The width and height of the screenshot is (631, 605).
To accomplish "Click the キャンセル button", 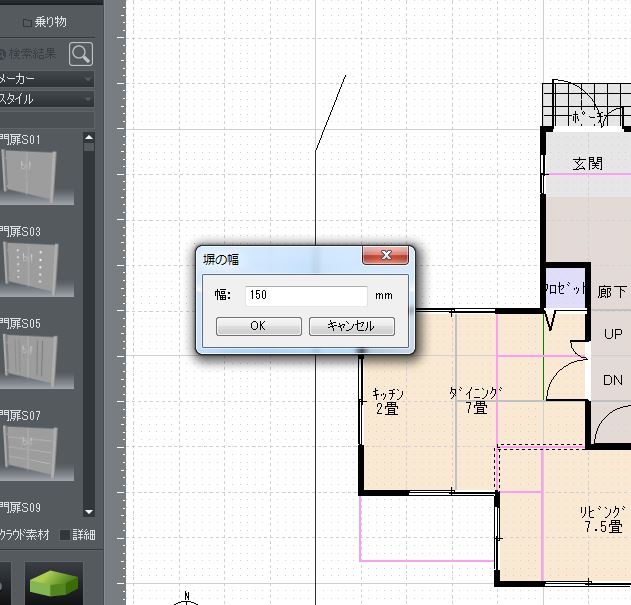I will [351, 326].
